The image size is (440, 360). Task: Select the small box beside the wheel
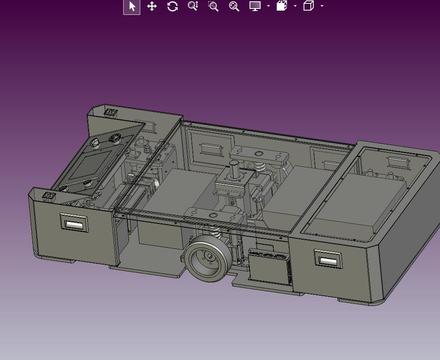tap(269, 268)
